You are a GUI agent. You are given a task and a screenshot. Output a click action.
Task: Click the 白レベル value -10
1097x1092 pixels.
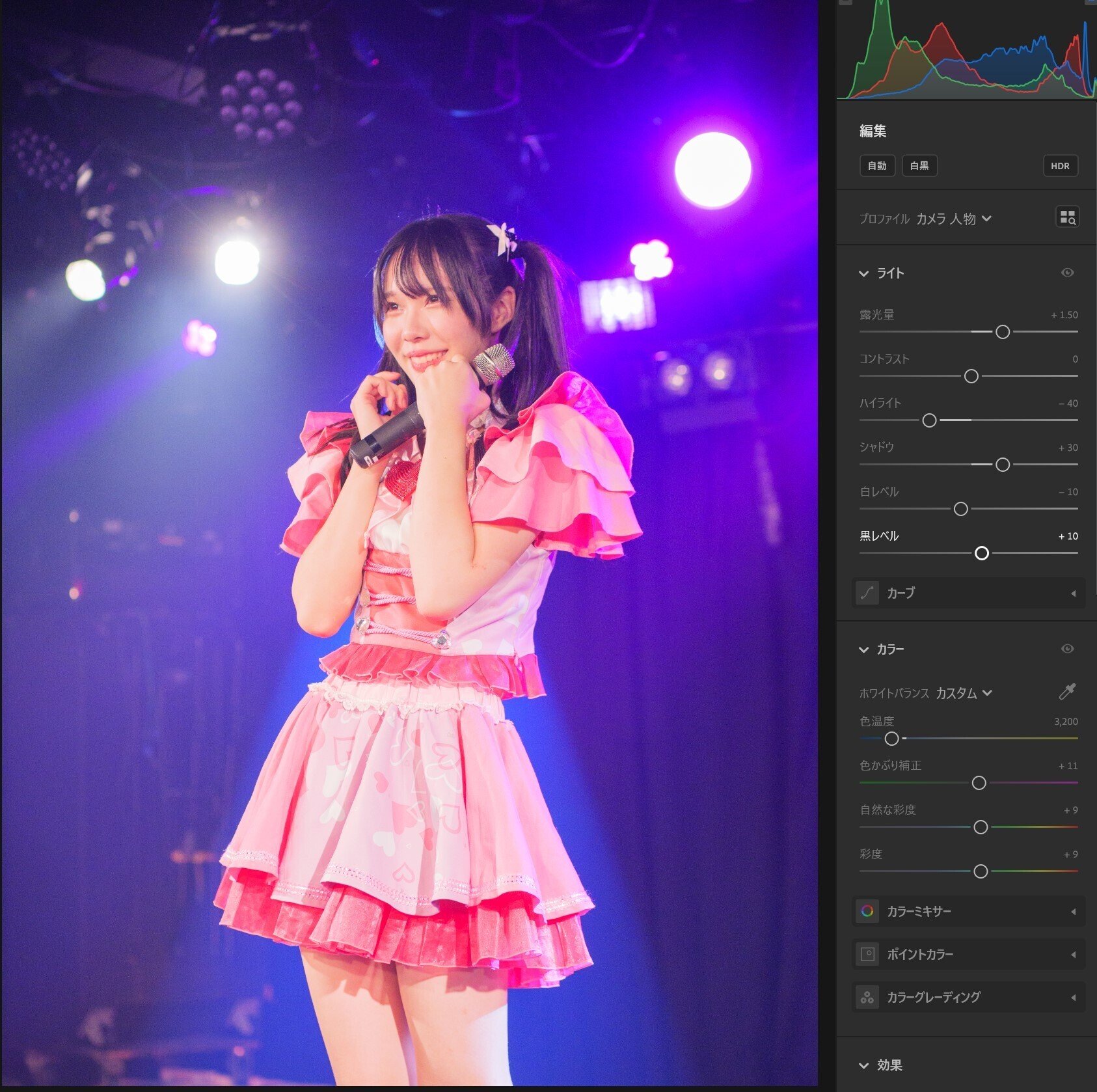1068,492
